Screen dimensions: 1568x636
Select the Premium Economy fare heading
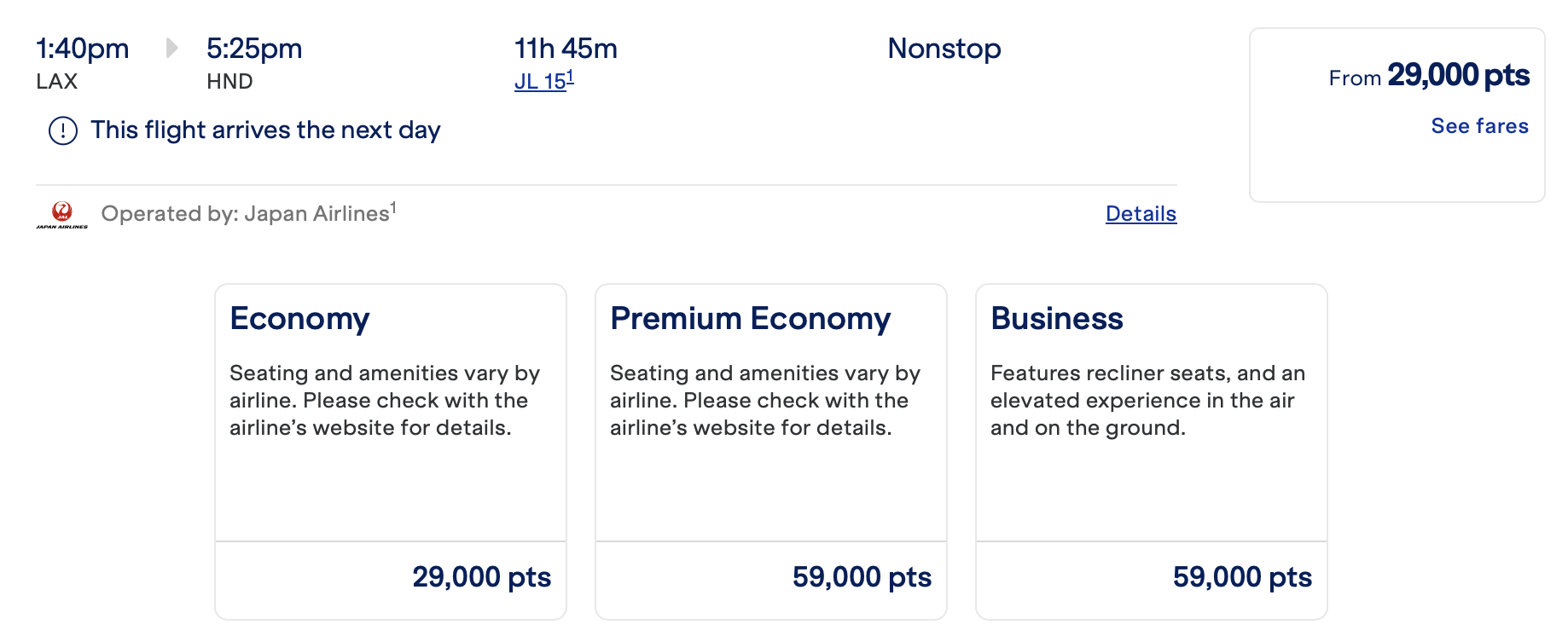(750, 318)
